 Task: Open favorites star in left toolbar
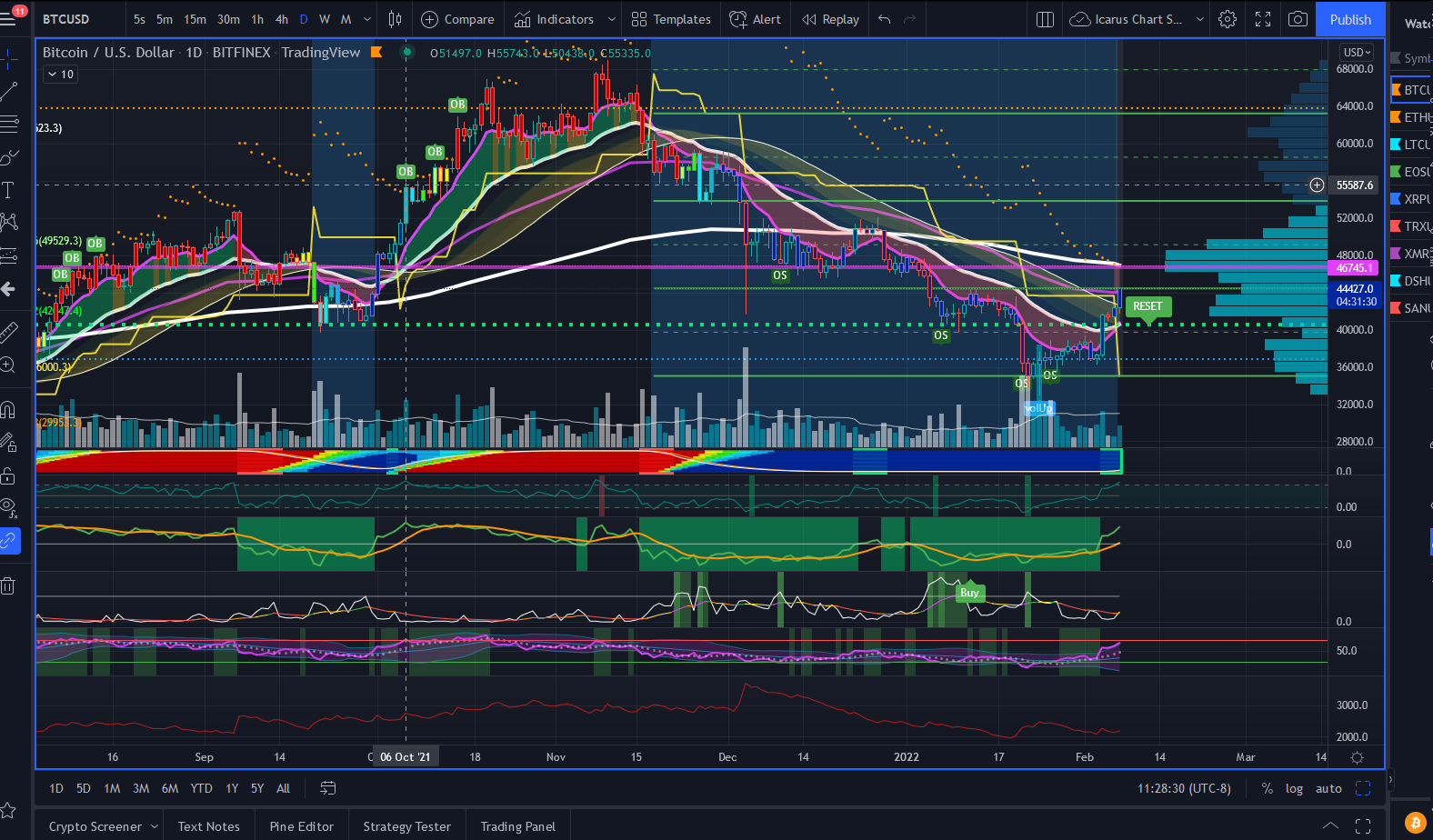[9, 810]
